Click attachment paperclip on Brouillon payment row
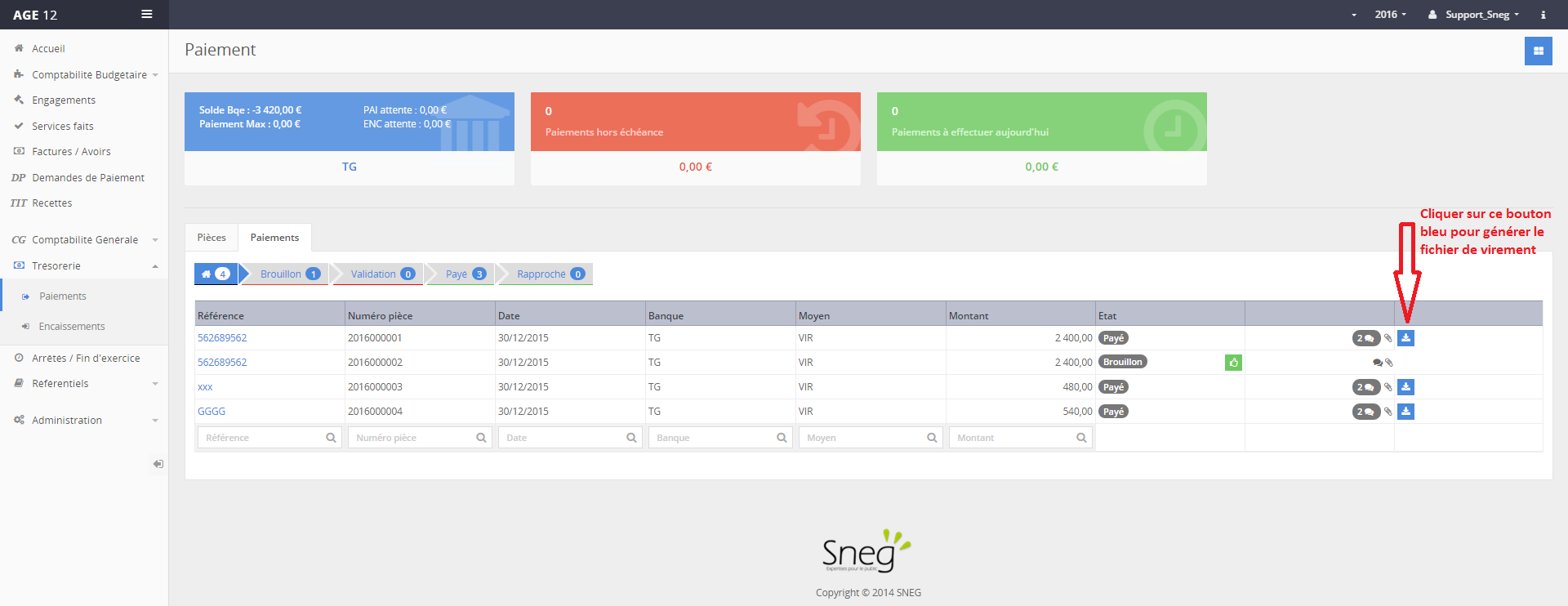1568x606 pixels. 1389,363
